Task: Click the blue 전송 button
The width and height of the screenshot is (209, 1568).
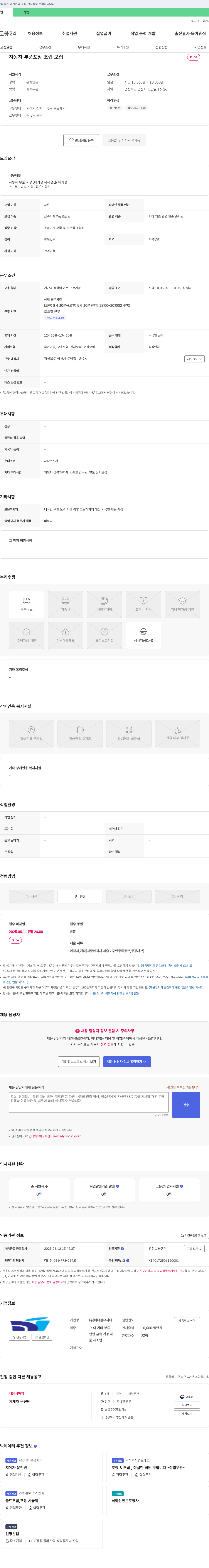Action: coord(186,1105)
